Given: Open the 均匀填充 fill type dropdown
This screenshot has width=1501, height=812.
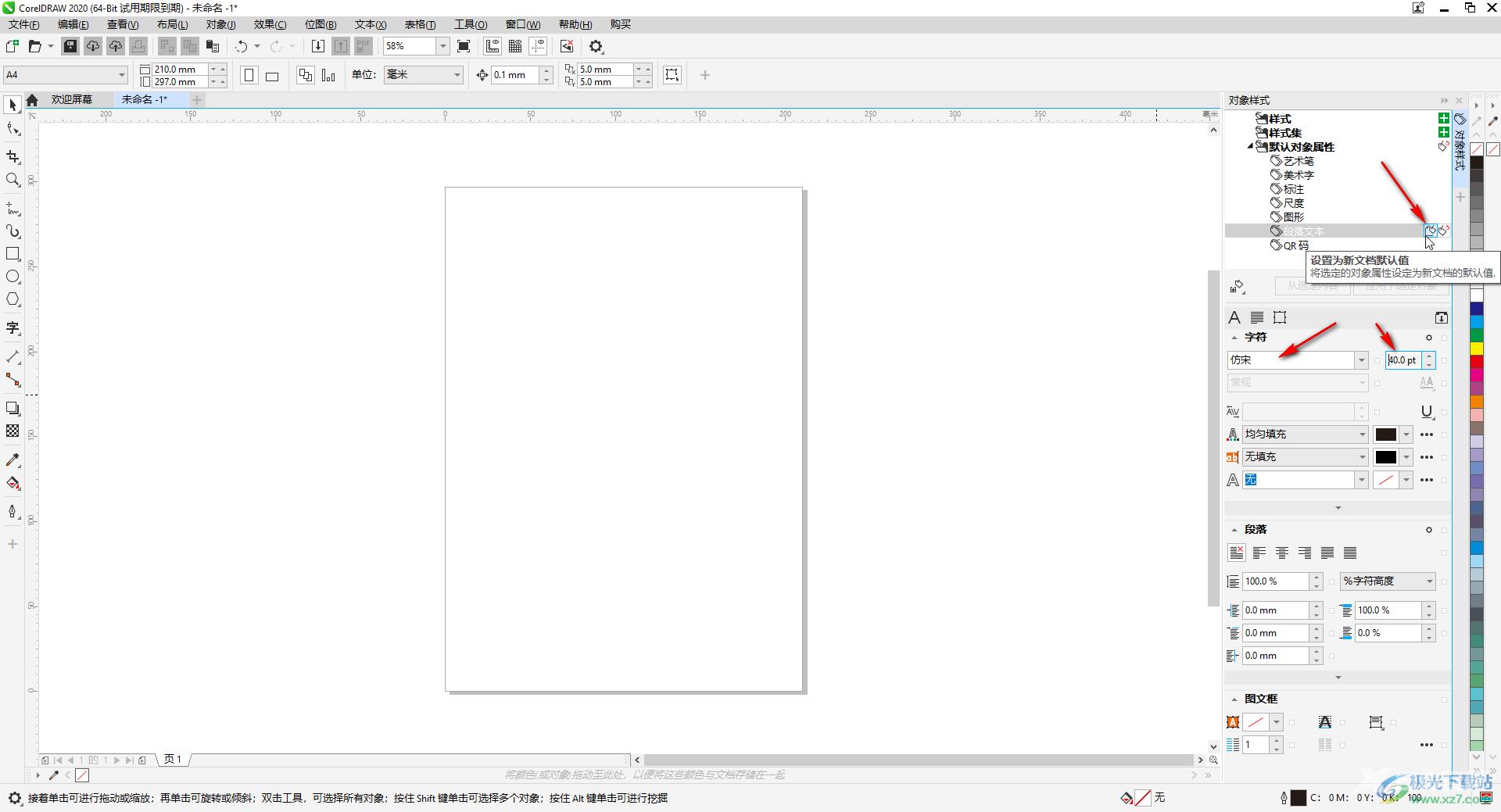Looking at the screenshot, I should [1361, 435].
